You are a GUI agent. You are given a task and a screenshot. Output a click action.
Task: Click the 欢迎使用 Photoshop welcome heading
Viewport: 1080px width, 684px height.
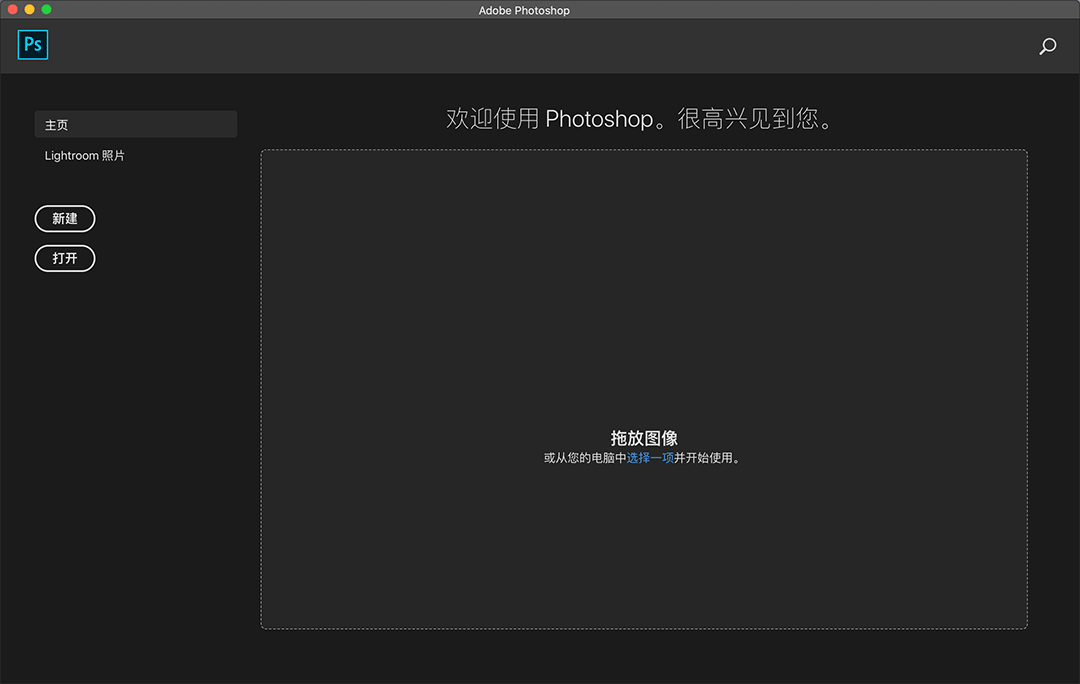640,119
